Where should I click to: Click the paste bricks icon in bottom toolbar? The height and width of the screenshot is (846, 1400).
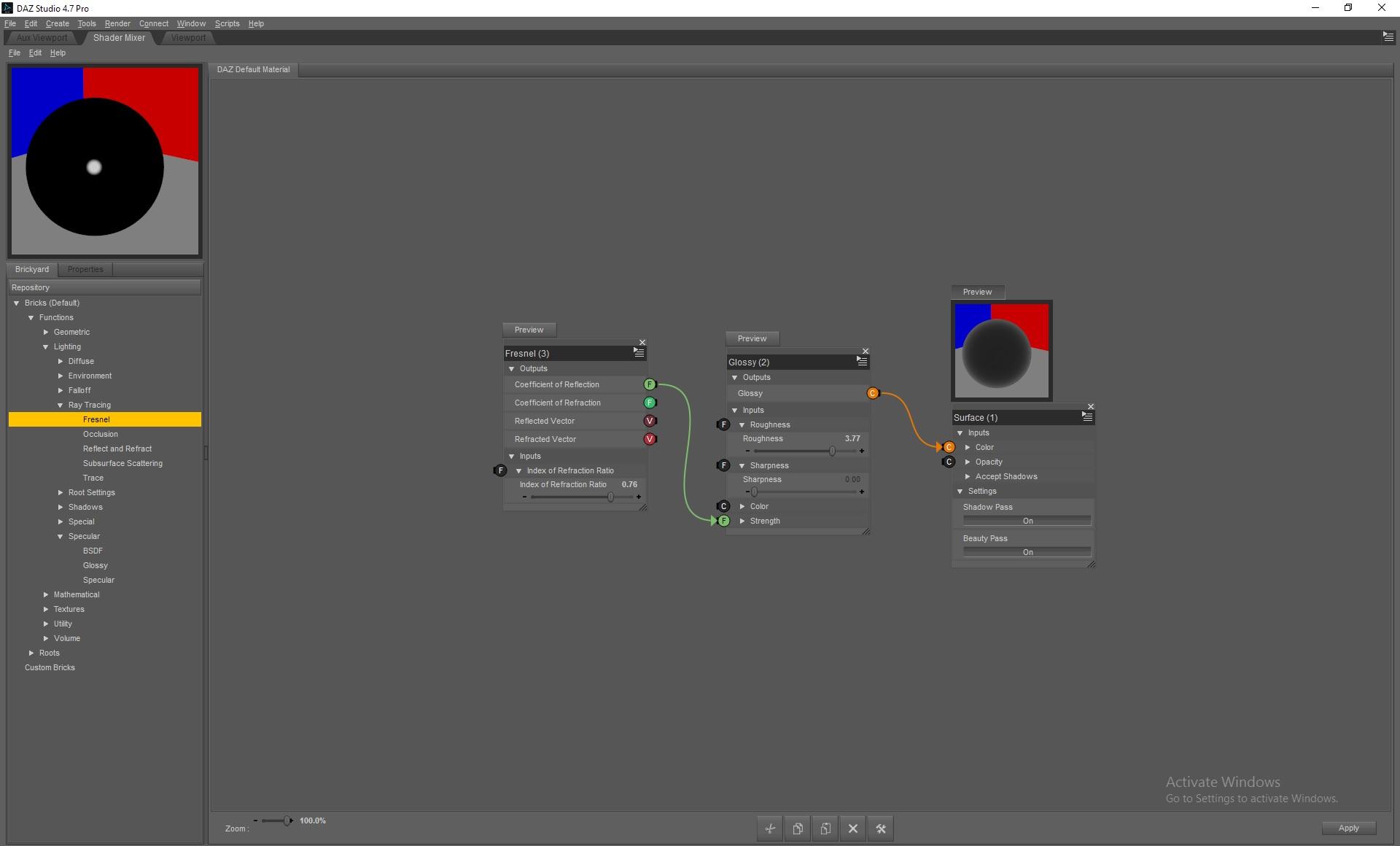825,828
